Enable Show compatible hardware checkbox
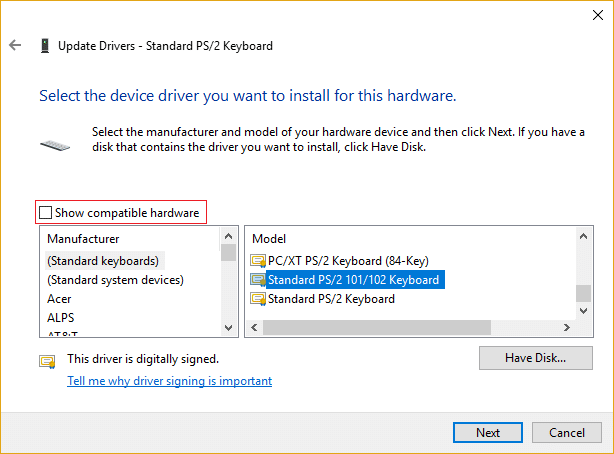Screen dimensions: 614x454 (x=45, y=212)
